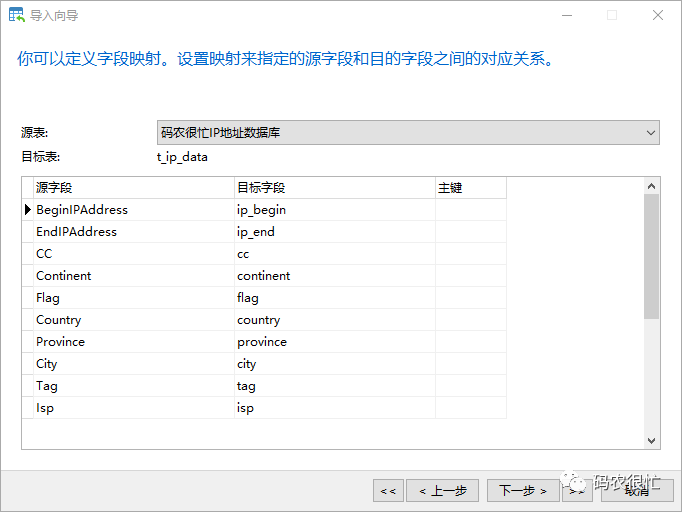Screen dimensions: 682x512
Task: Click the Import Wizard app icon in title bar
Action: tap(17, 15)
